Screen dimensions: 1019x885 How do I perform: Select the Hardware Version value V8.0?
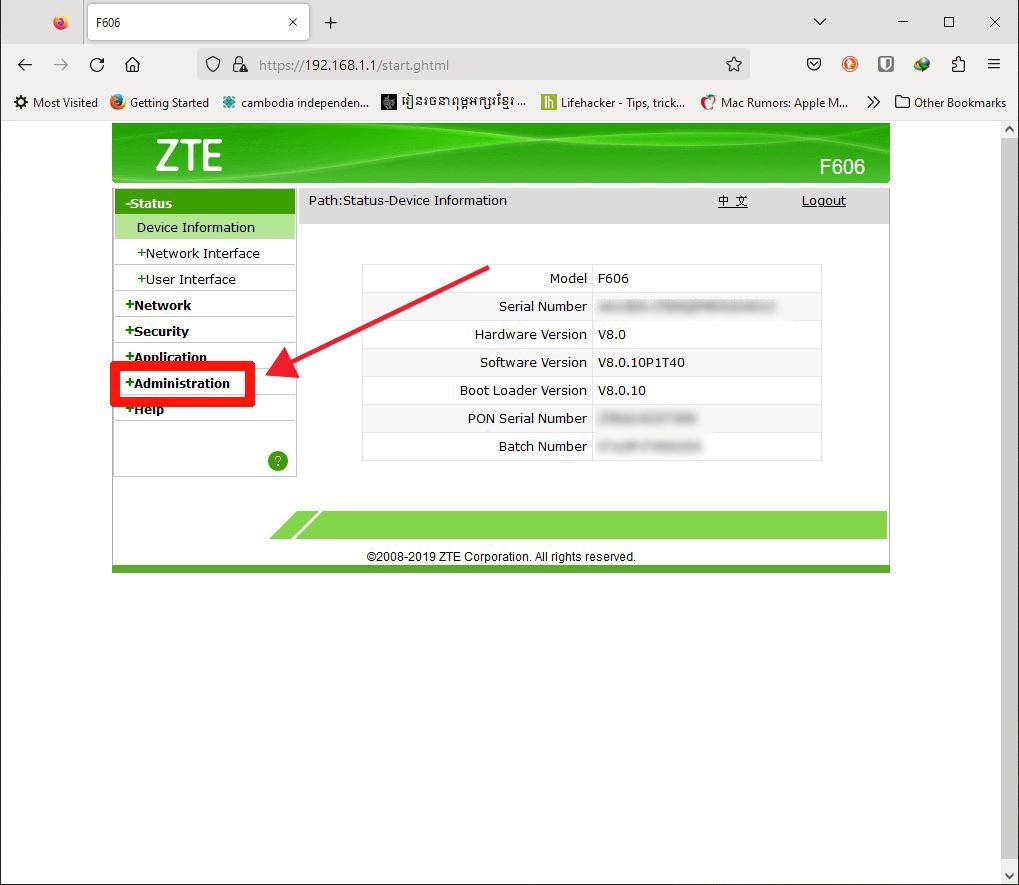point(612,335)
